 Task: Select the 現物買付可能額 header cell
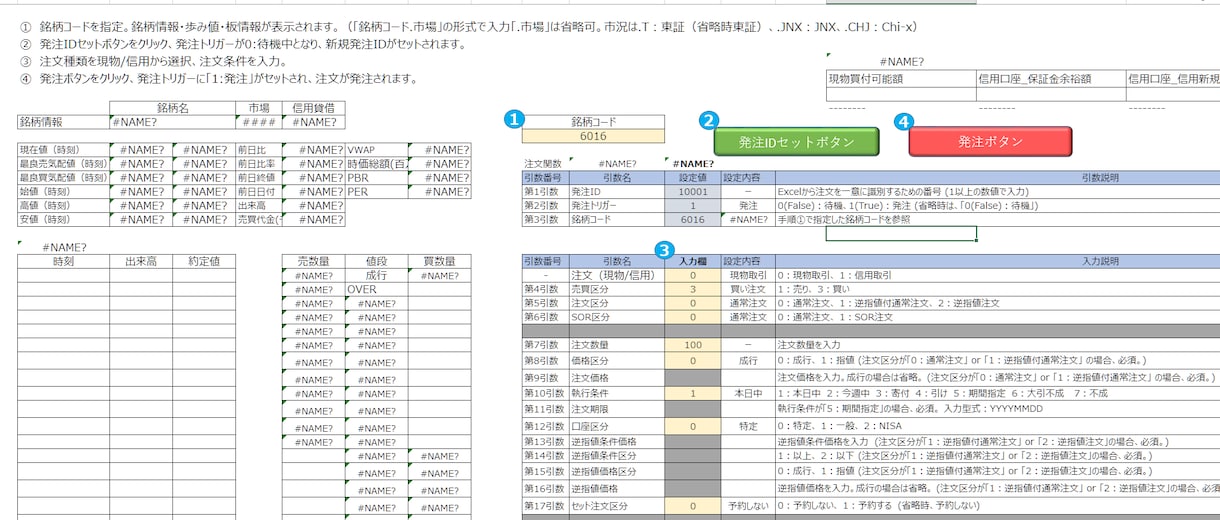(x=900, y=79)
